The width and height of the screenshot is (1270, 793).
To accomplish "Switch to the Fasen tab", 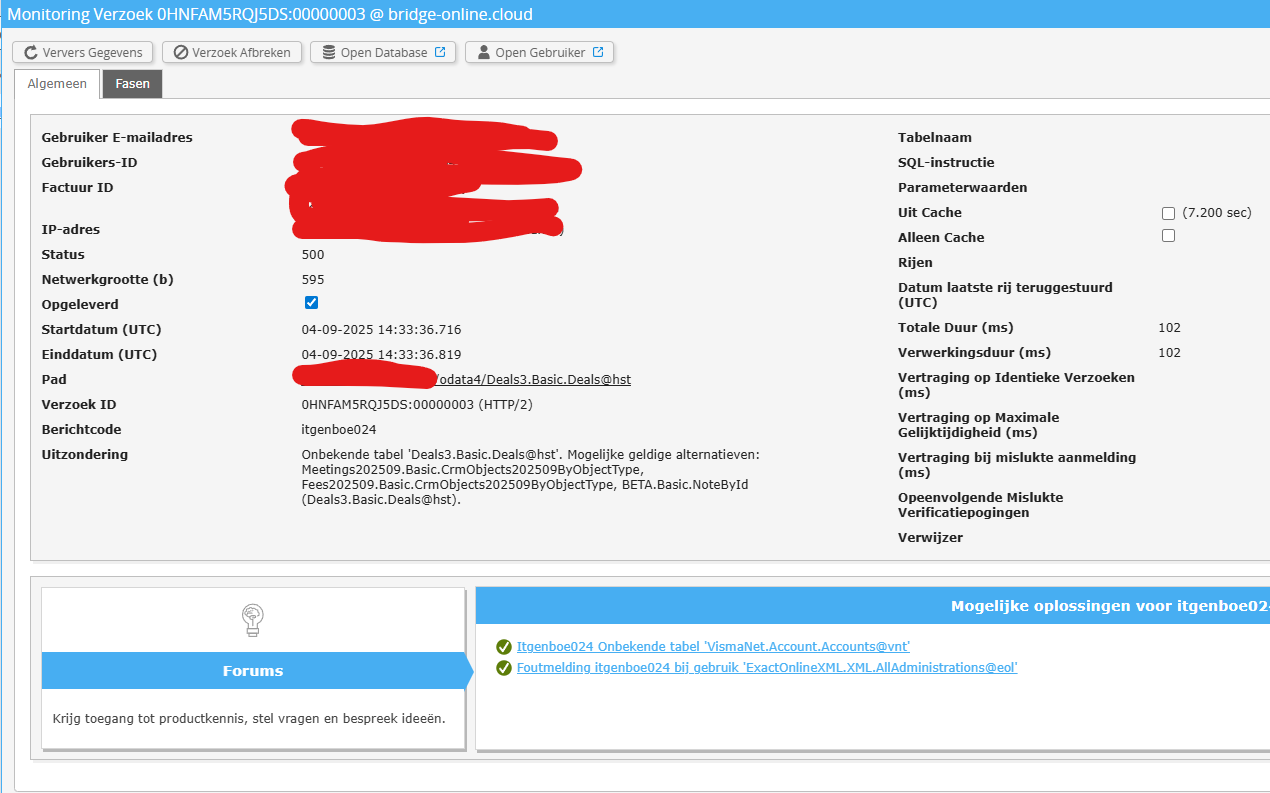I will [x=132, y=84].
